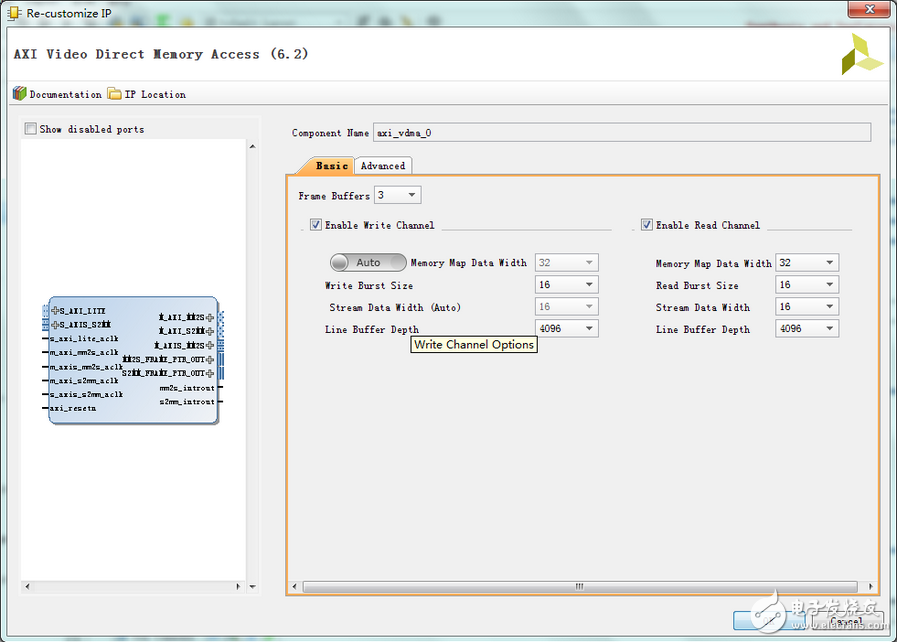Screen dimensions: 898x642
Task: Expand the S_AXI_LITE port plus icon
Action: 55,311
